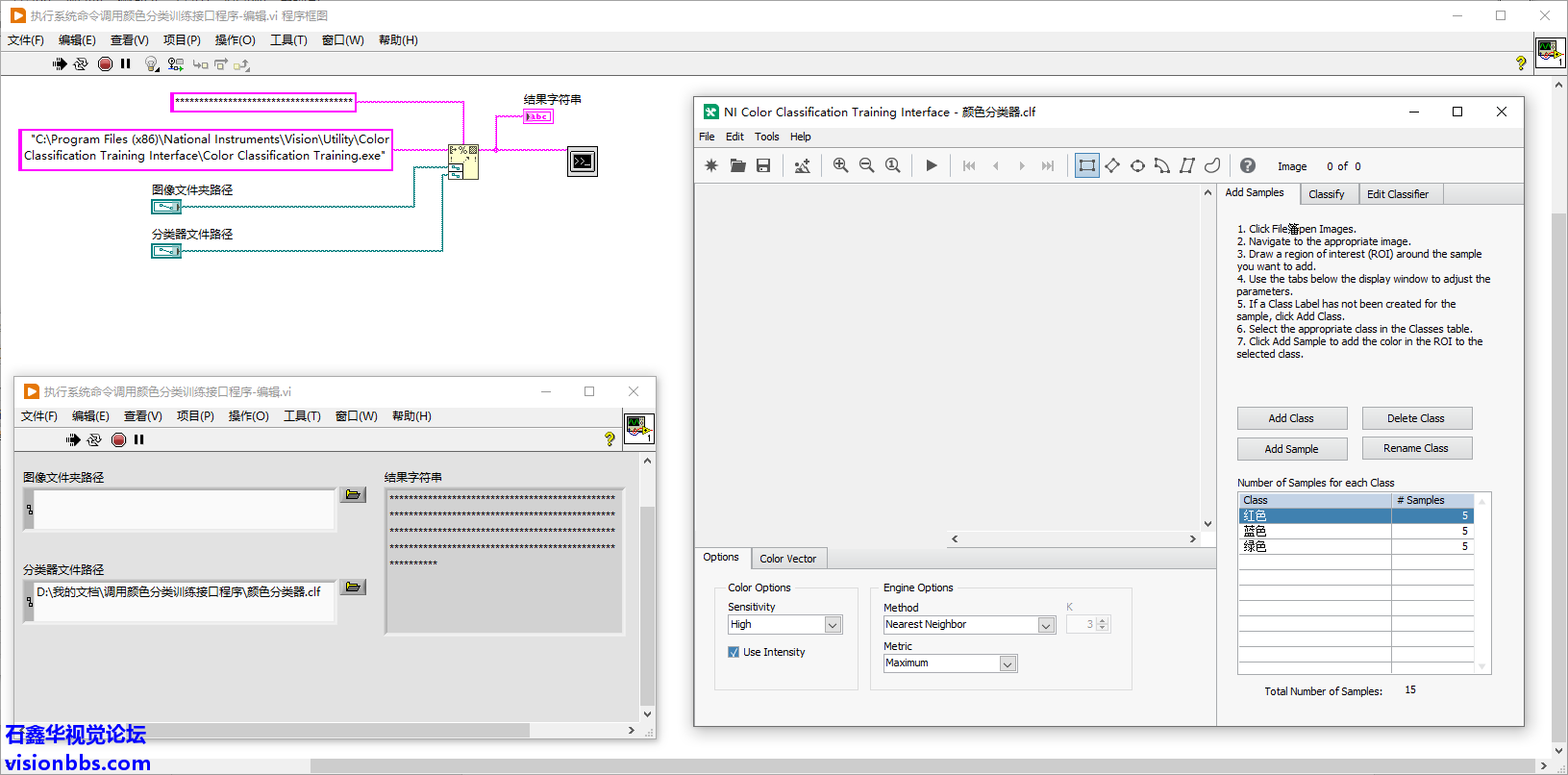The height and width of the screenshot is (775, 1568).
Task: Click the Rename Class button
Action: pos(1415,448)
